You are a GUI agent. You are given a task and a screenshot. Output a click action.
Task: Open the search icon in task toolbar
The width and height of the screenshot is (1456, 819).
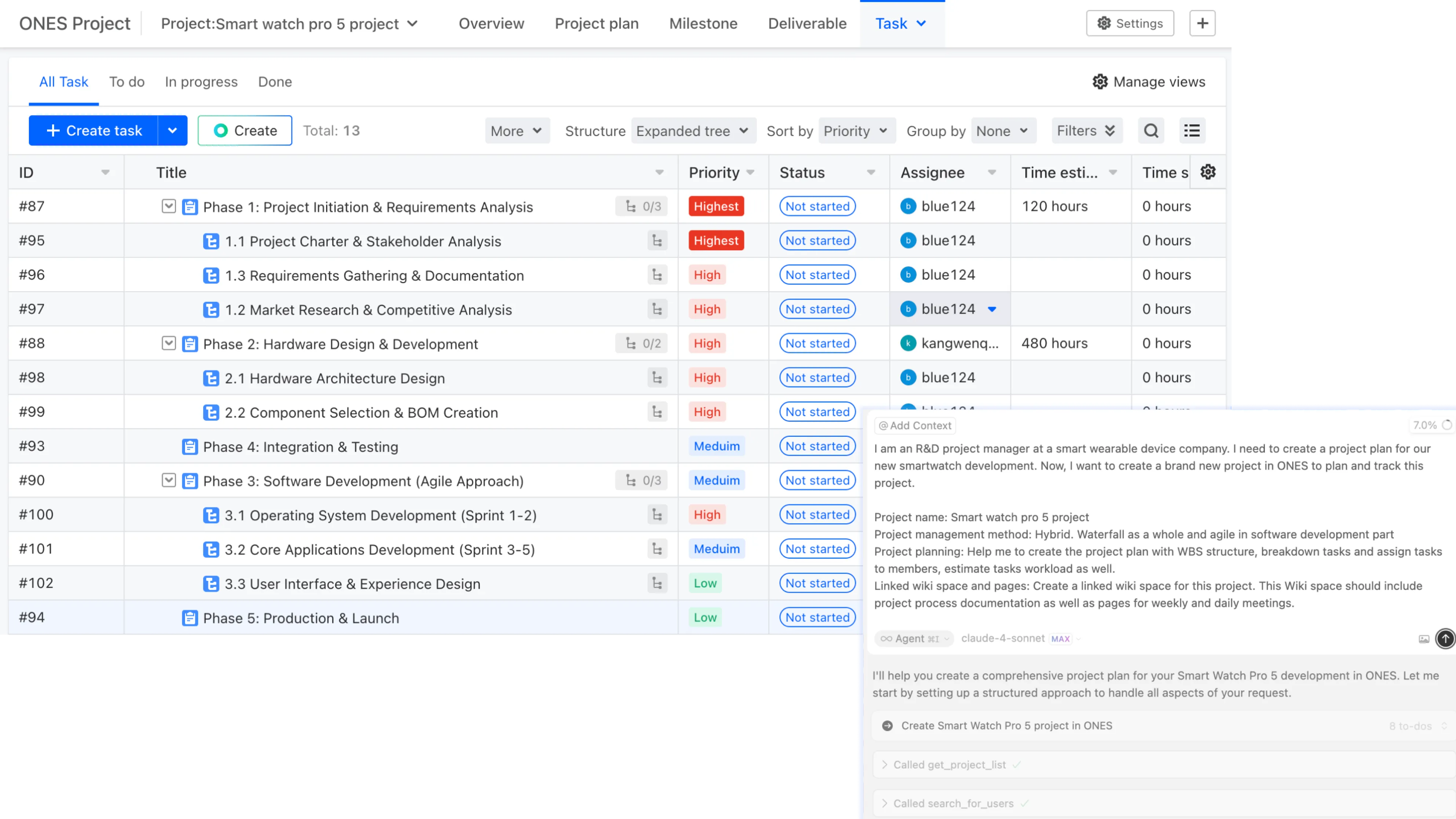1151,130
